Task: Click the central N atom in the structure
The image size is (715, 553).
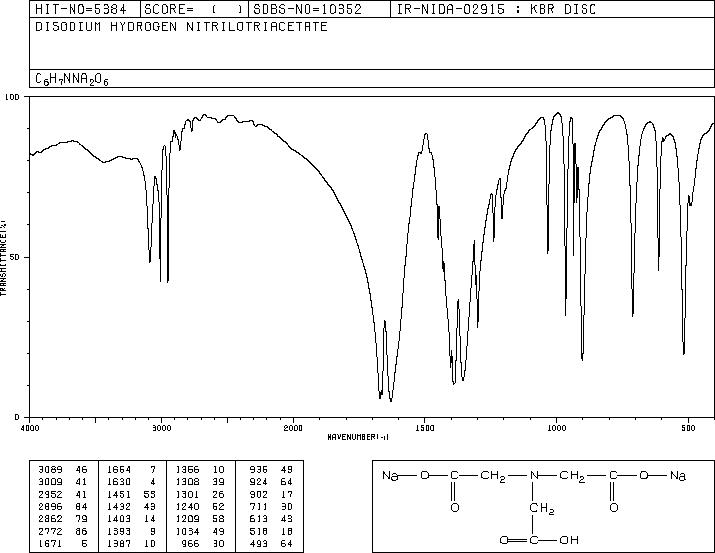Action: (534, 475)
